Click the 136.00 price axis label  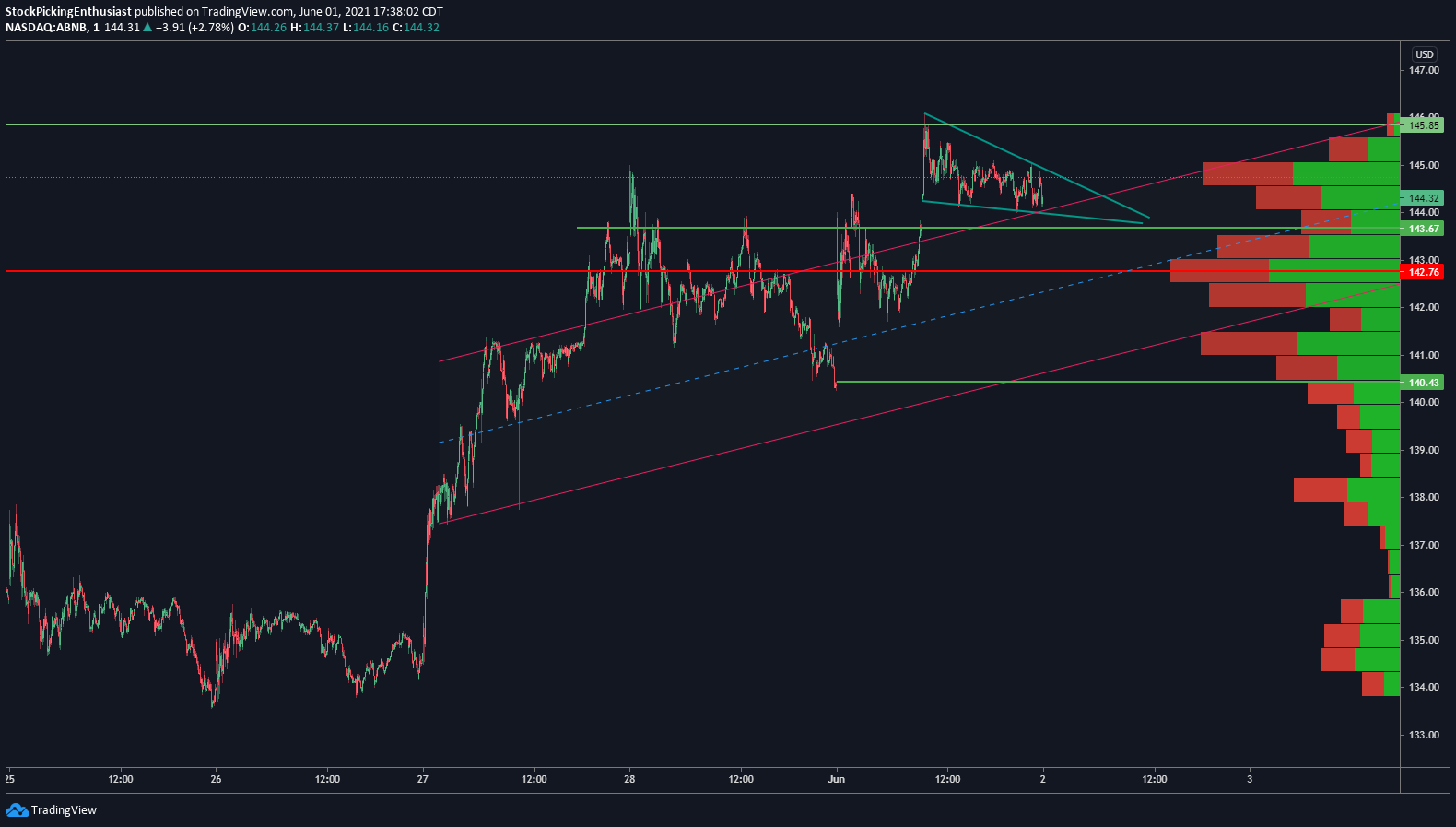[x=1424, y=592]
